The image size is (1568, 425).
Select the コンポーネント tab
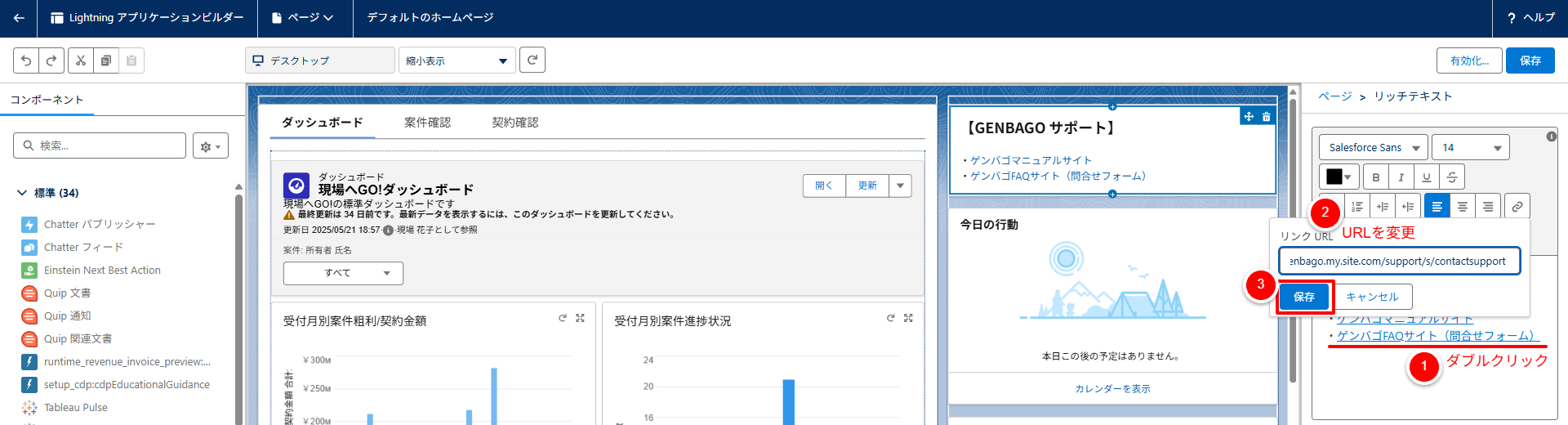click(47, 100)
